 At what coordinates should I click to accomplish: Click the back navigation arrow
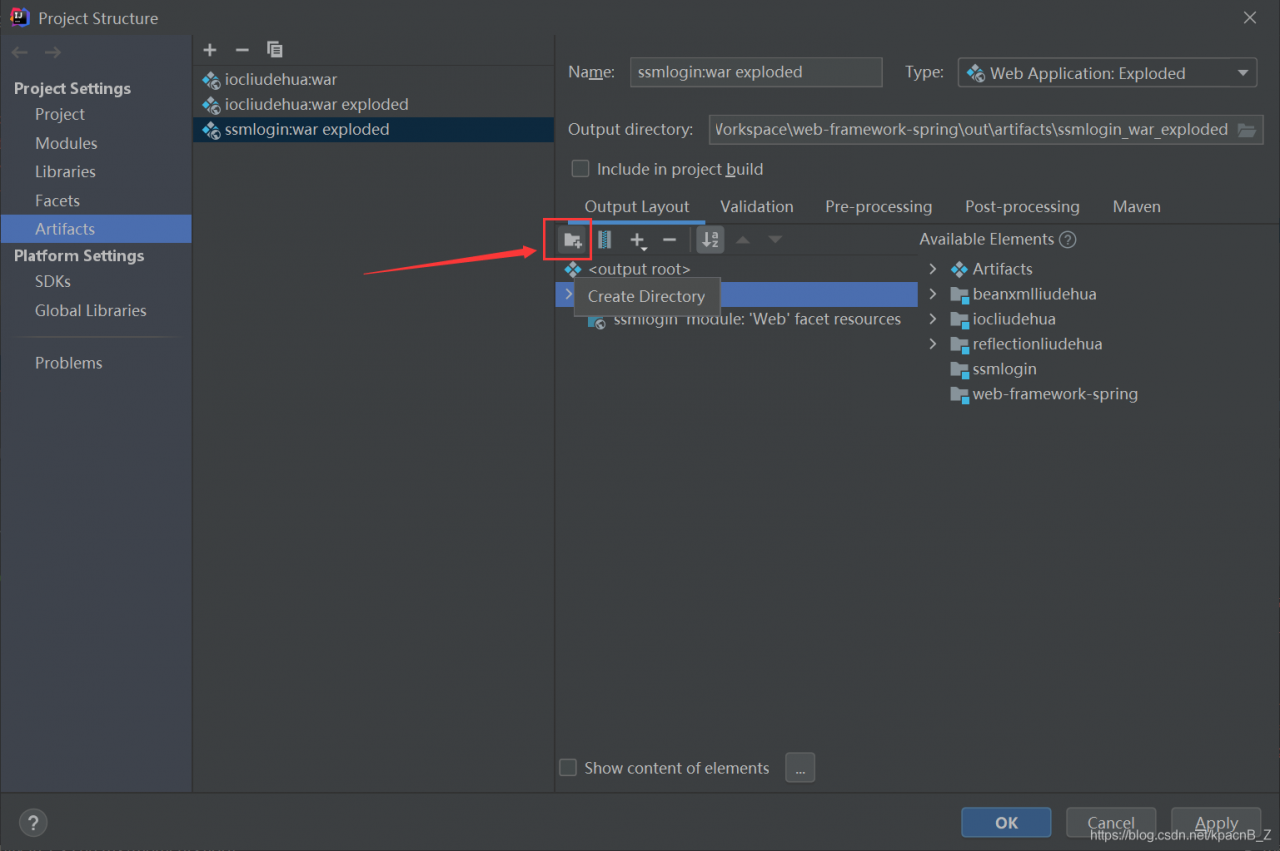pyautogui.click(x=20, y=52)
